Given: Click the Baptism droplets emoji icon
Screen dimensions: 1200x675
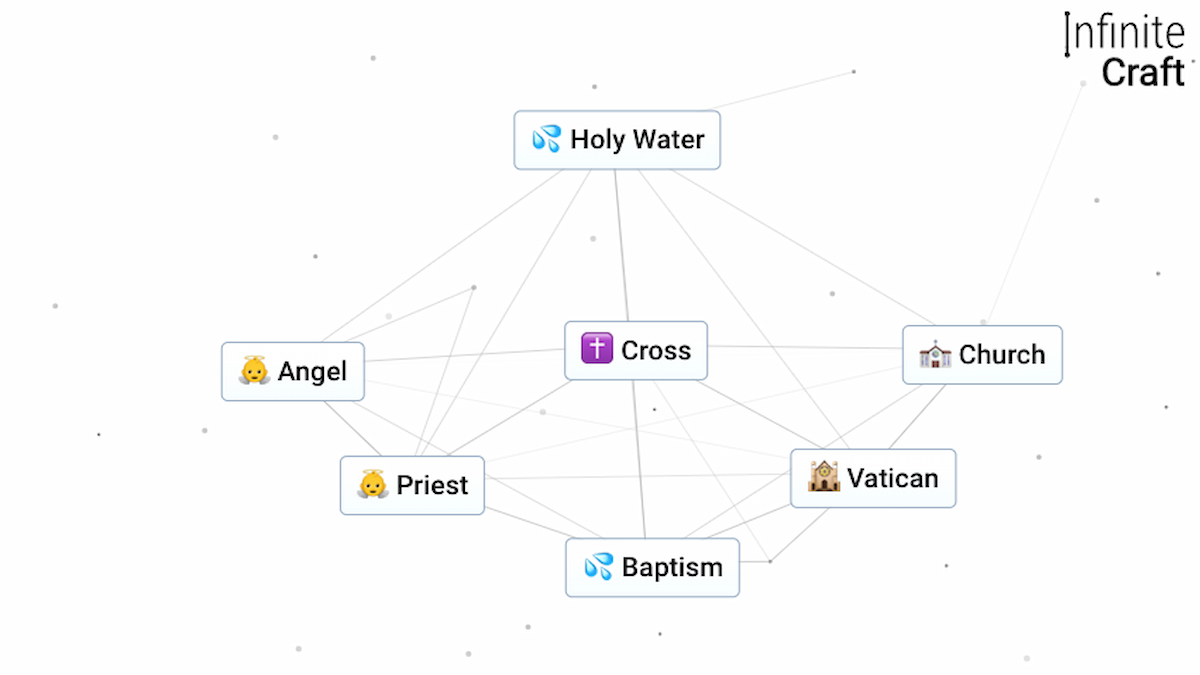Looking at the screenshot, I should pos(598,567).
